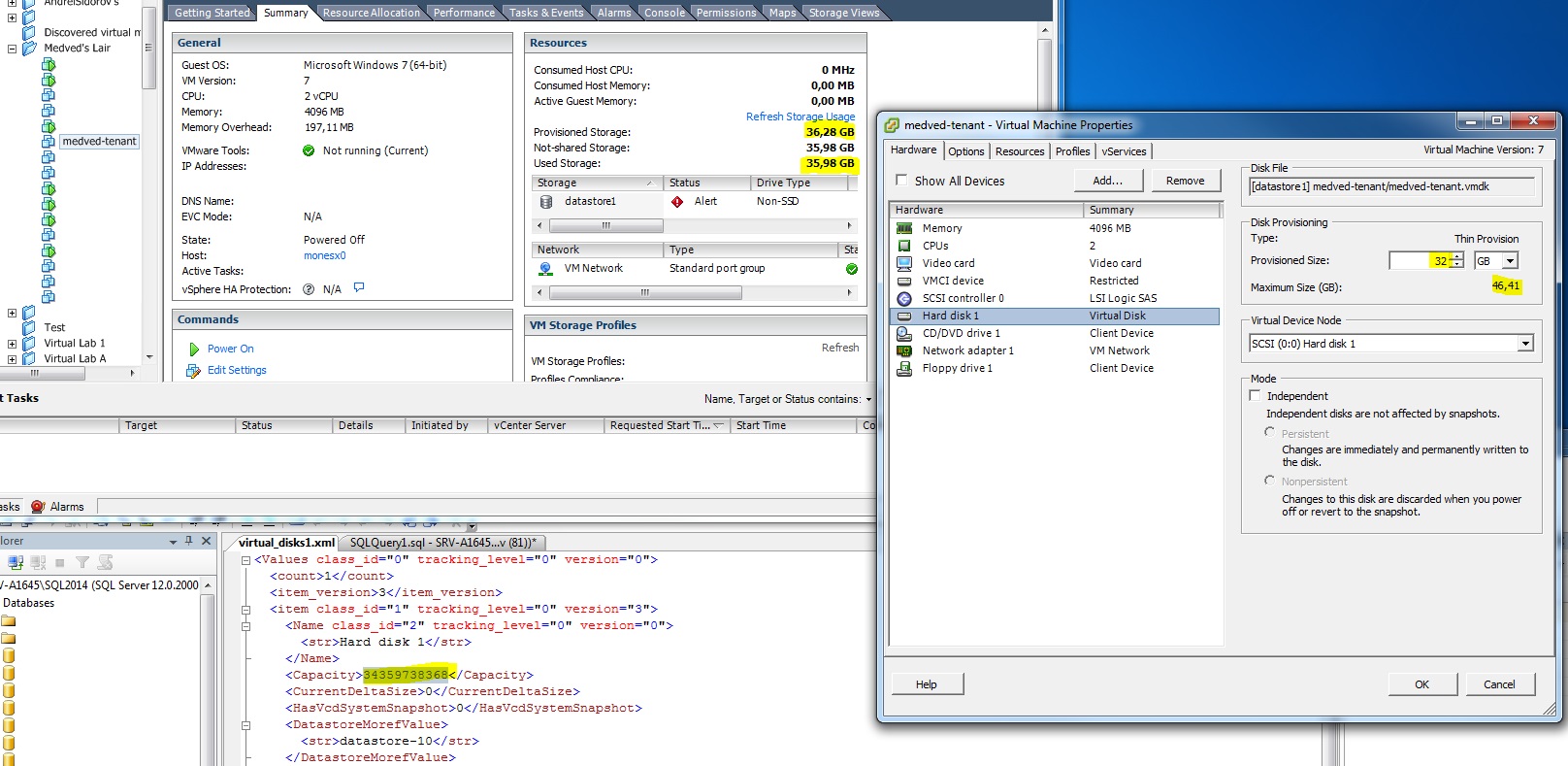This screenshot has height=766, width=1568.
Task: Click the Help button in properties
Action: [927, 684]
